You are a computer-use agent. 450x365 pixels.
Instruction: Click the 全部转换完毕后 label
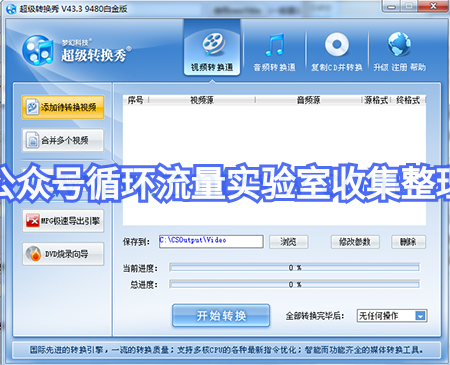(x=315, y=316)
